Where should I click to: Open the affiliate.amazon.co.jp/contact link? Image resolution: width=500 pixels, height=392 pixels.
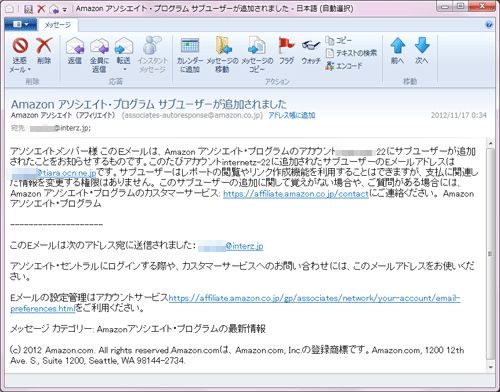pyautogui.click(x=296, y=194)
